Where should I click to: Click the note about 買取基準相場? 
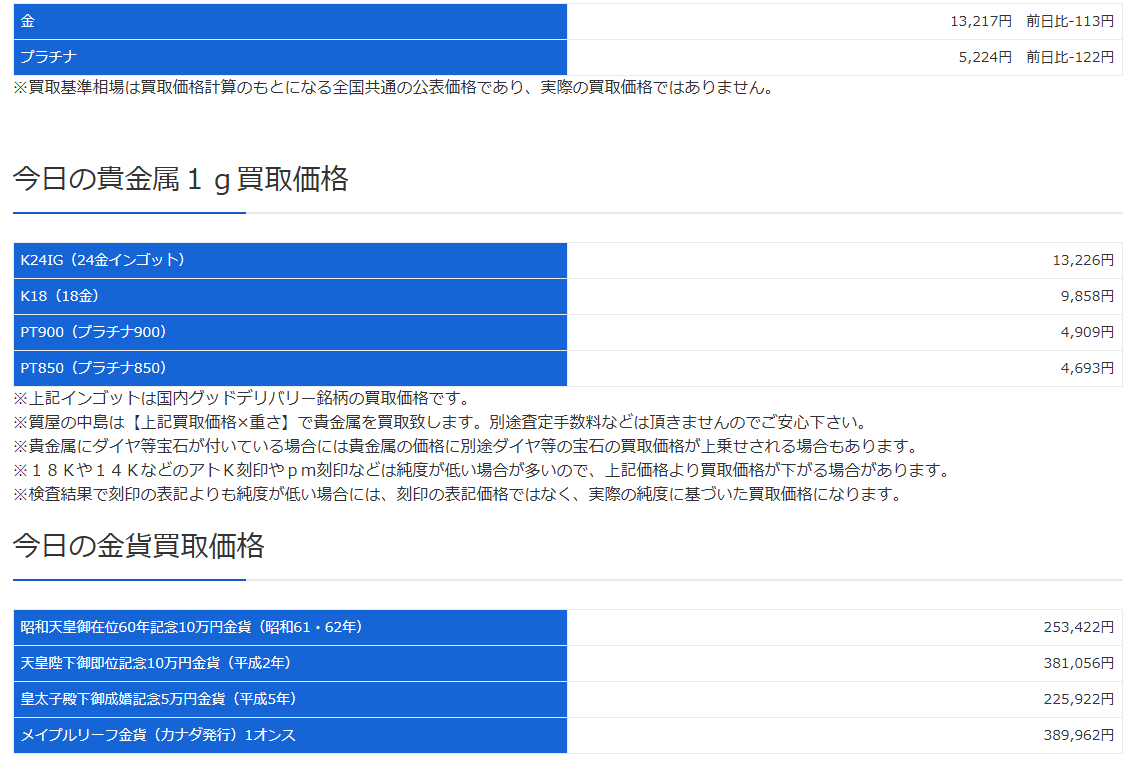[394, 88]
